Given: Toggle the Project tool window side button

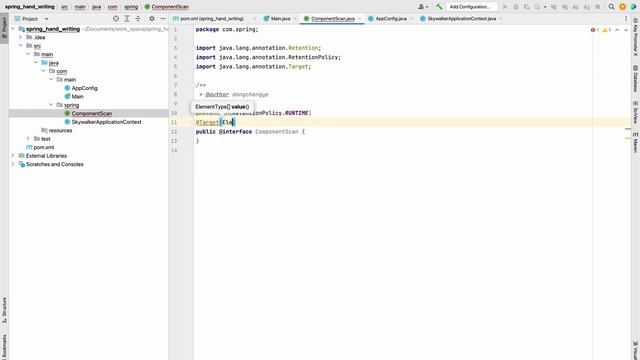Looking at the screenshot, I should 4,27.
